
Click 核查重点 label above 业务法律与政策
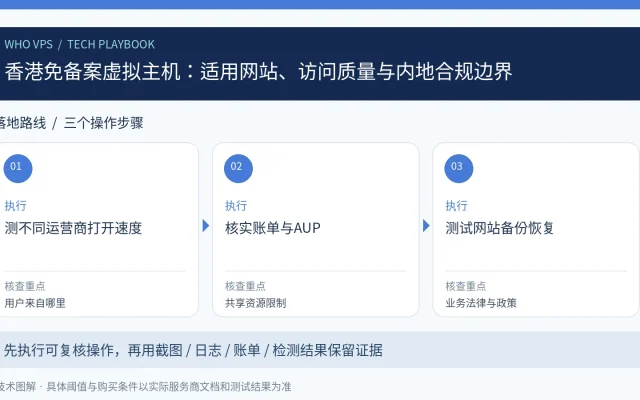click(x=466, y=286)
